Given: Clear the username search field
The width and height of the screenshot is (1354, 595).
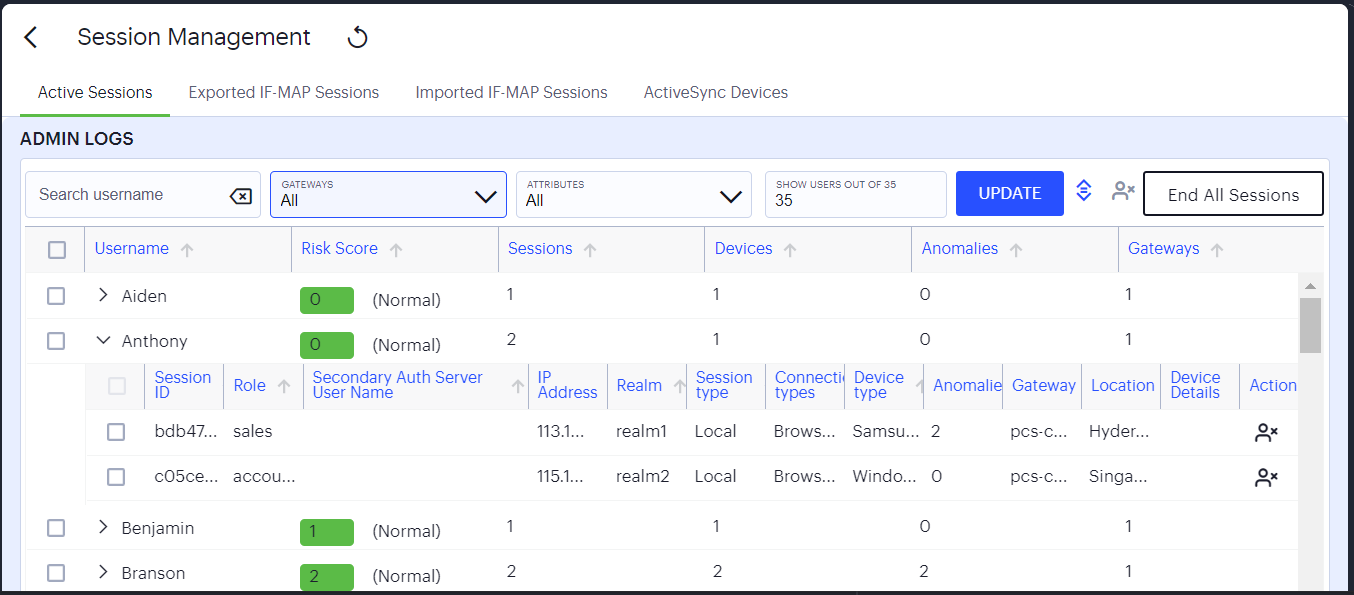Looking at the screenshot, I should pos(241,196).
